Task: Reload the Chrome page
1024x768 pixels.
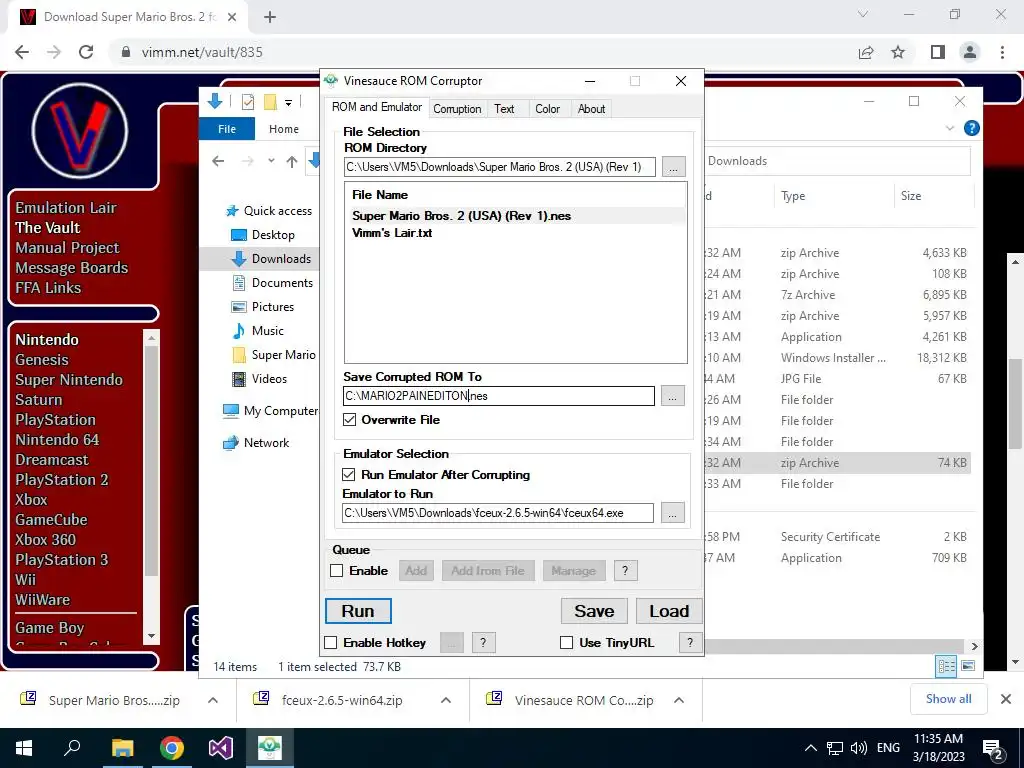Action: (x=86, y=52)
